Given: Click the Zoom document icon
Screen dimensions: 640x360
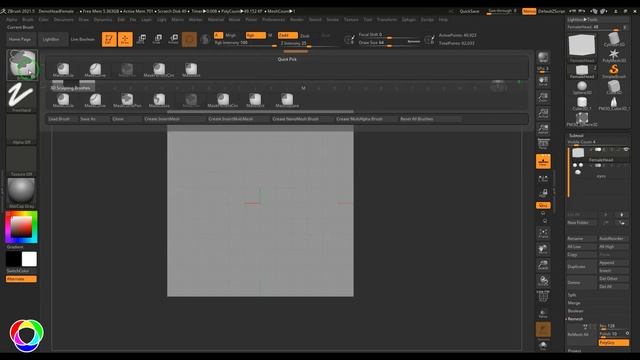Looking at the screenshot, I should [x=543, y=97].
